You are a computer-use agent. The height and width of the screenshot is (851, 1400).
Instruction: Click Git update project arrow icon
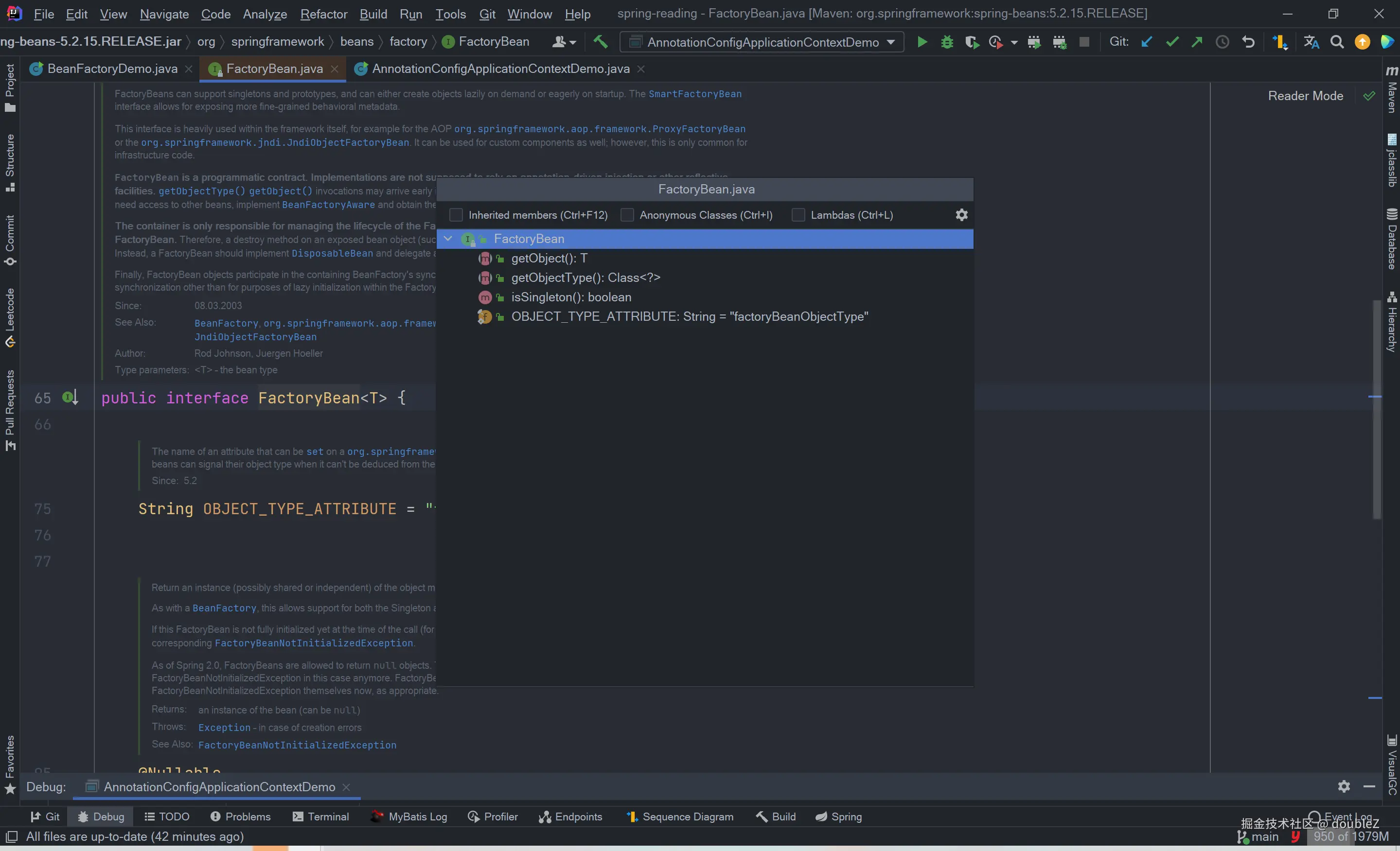[1147, 42]
